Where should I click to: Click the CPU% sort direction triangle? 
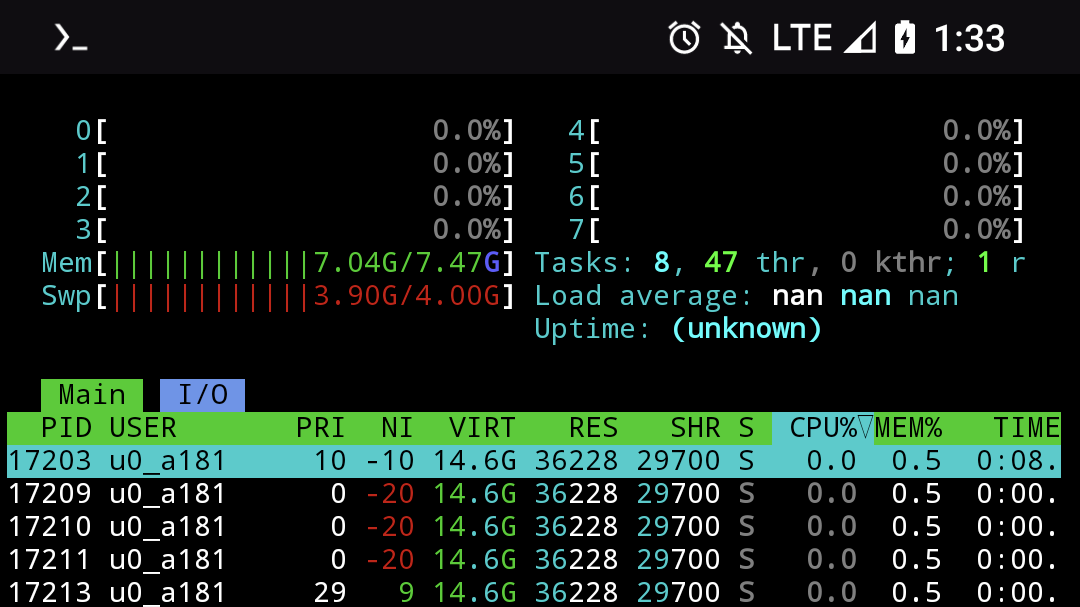(x=866, y=428)
